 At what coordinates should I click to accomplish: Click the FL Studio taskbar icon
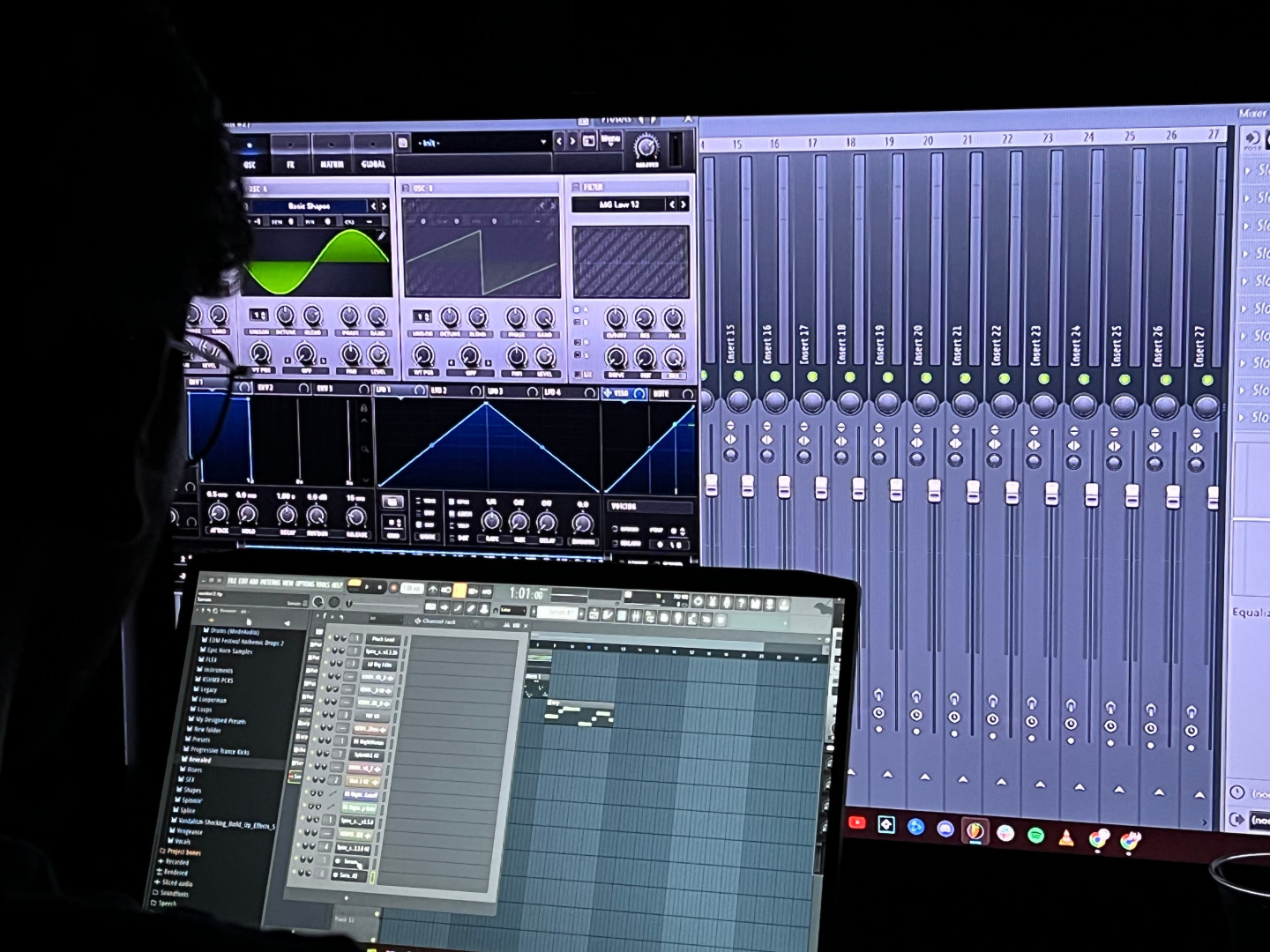click(975, 830)
